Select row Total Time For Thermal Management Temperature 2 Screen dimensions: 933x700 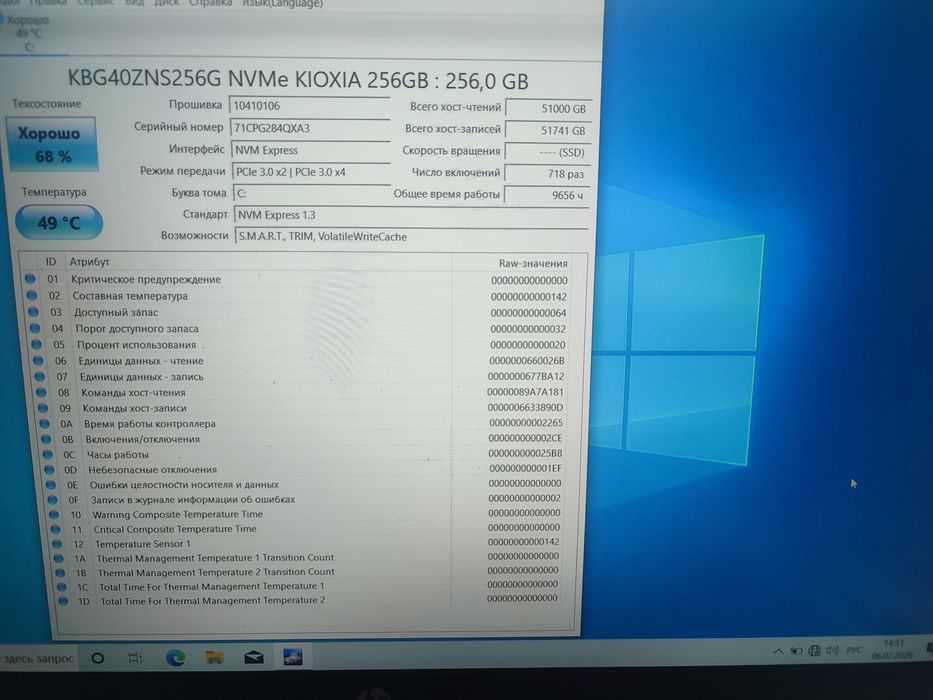[x=310, y=600]
